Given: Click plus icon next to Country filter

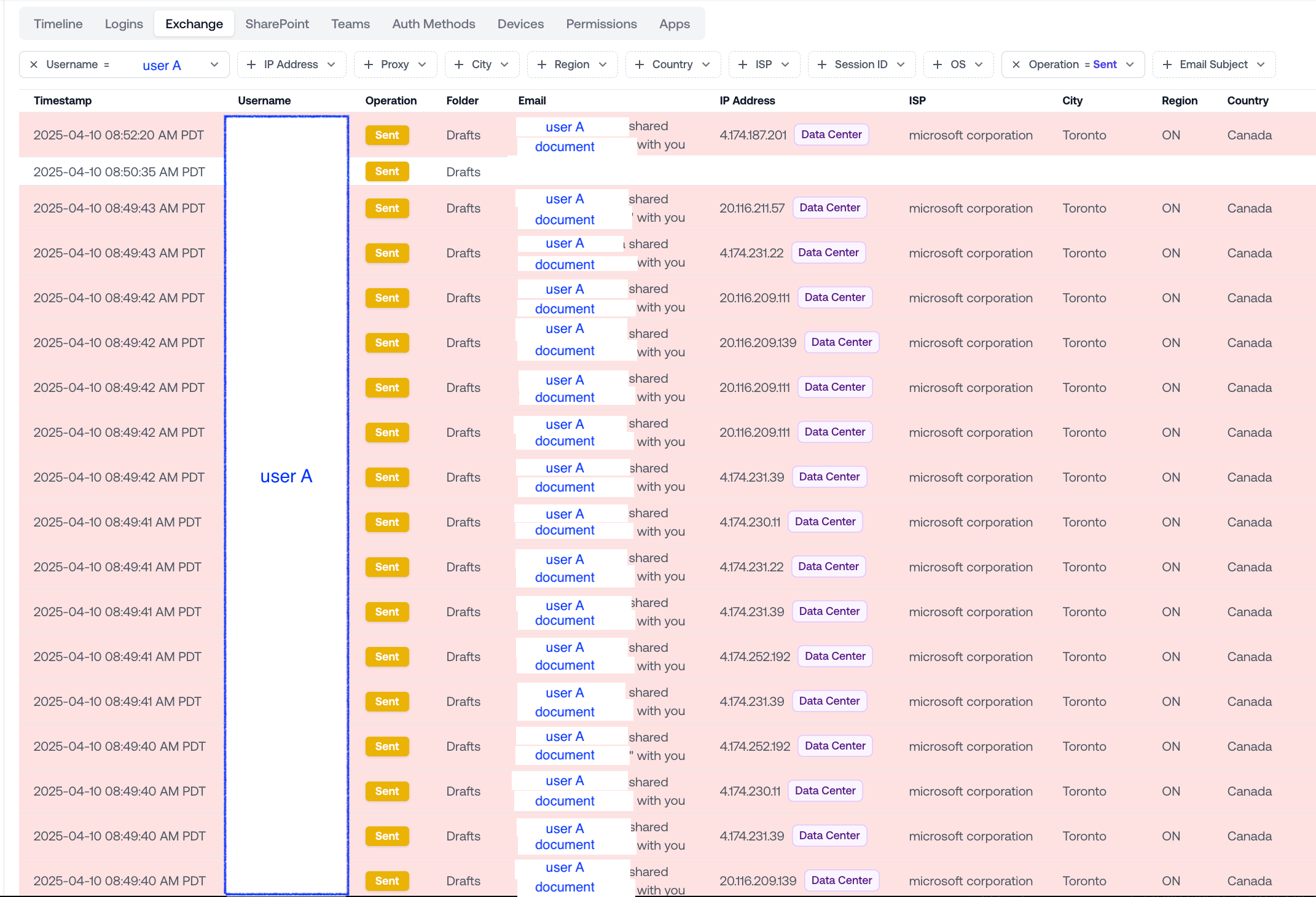Looking at the screenshot, I should tap(640, 65).
